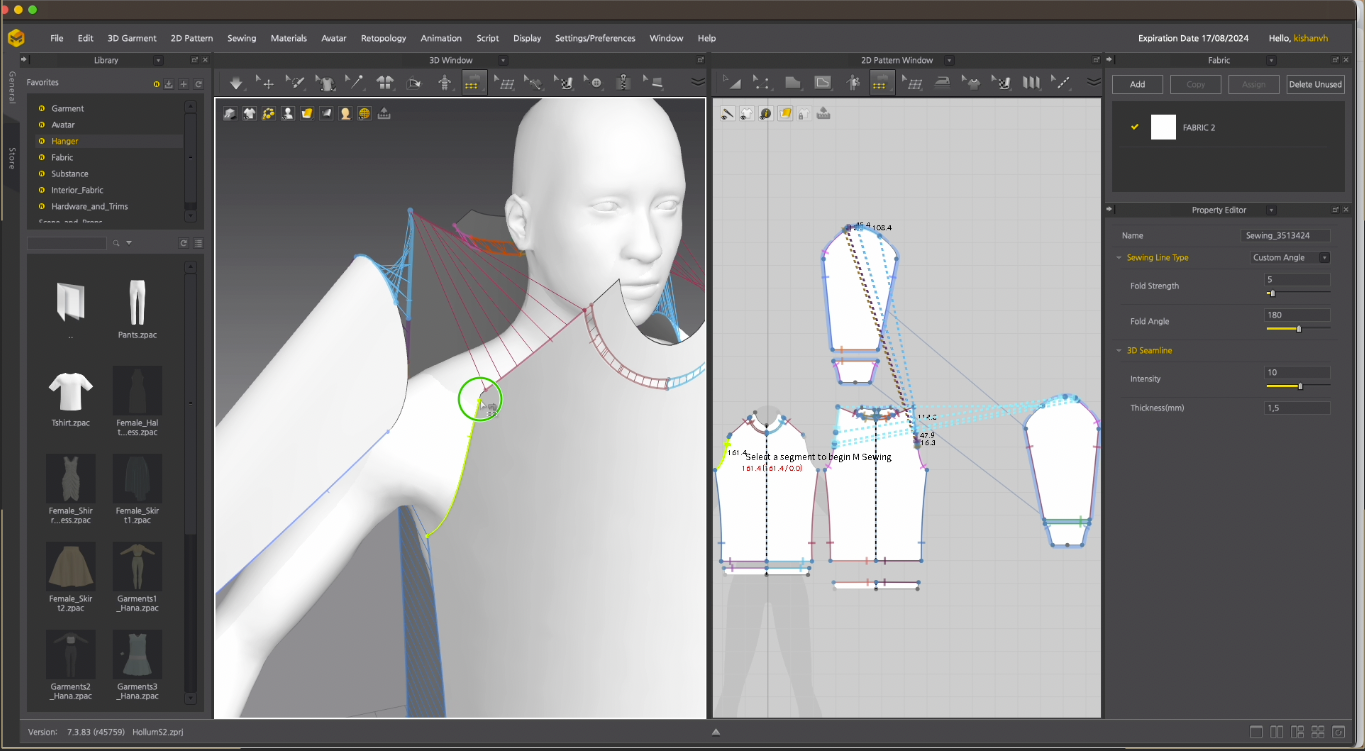Select the pleats fold tool in 2D toolbar

point(1031,83)
